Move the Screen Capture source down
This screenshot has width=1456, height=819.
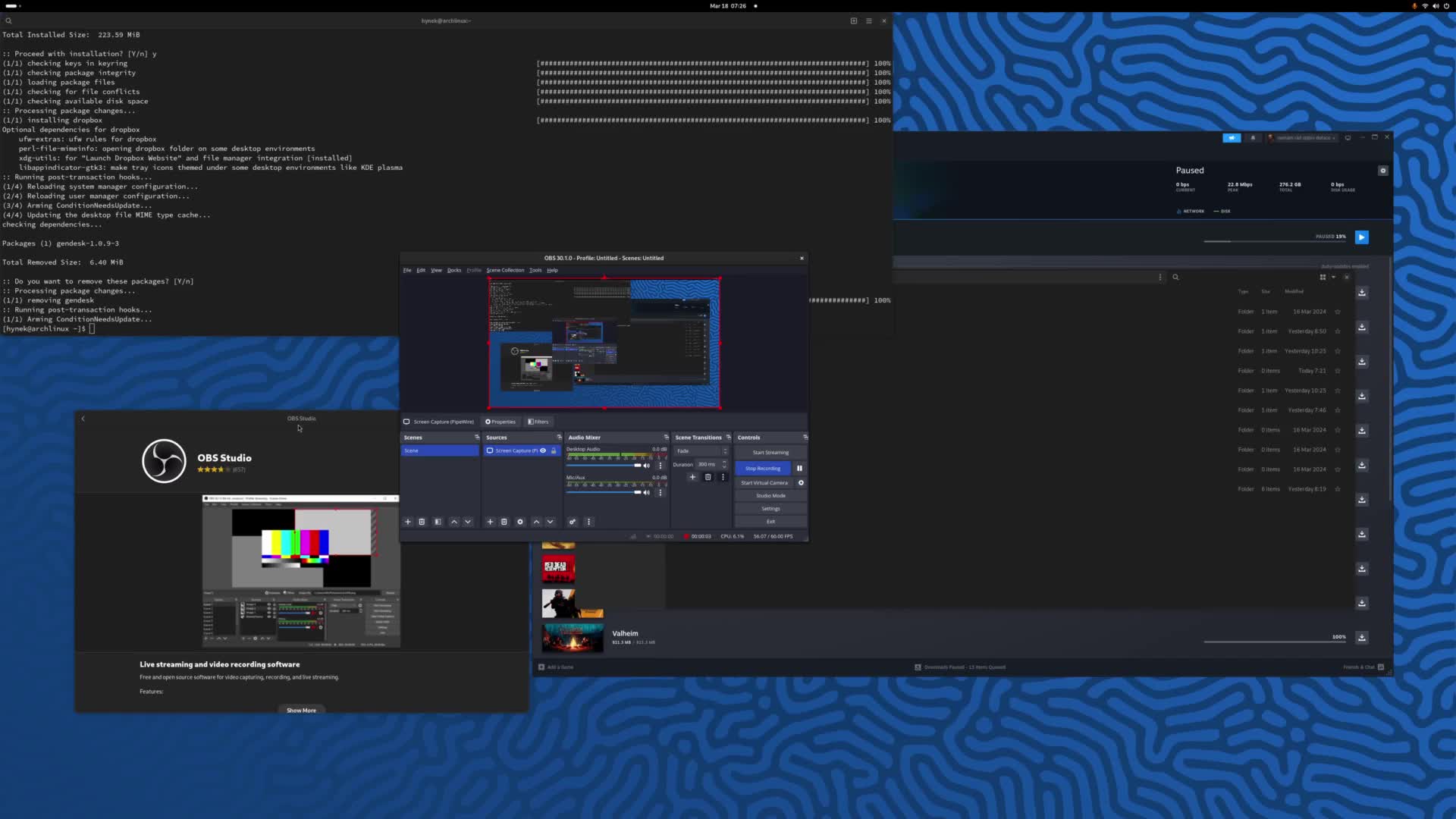click(x=551, y=522)
